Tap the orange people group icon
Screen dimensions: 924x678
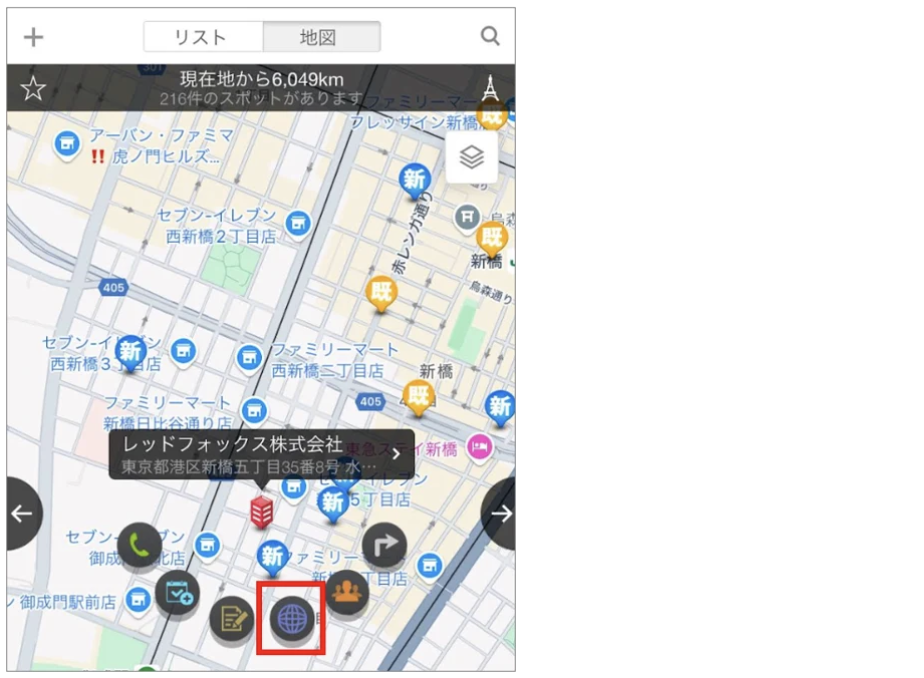(347, 592)
